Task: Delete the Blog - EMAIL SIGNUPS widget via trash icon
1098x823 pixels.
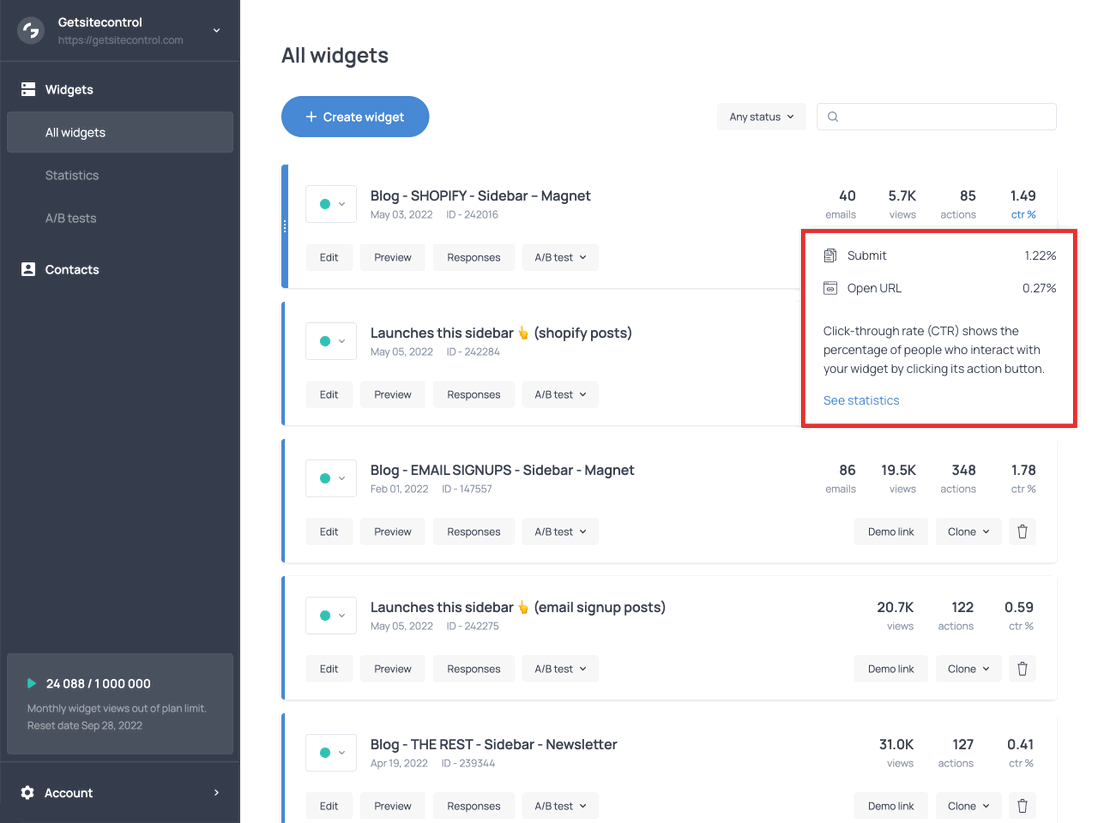Action: (x=1022, y=531)
